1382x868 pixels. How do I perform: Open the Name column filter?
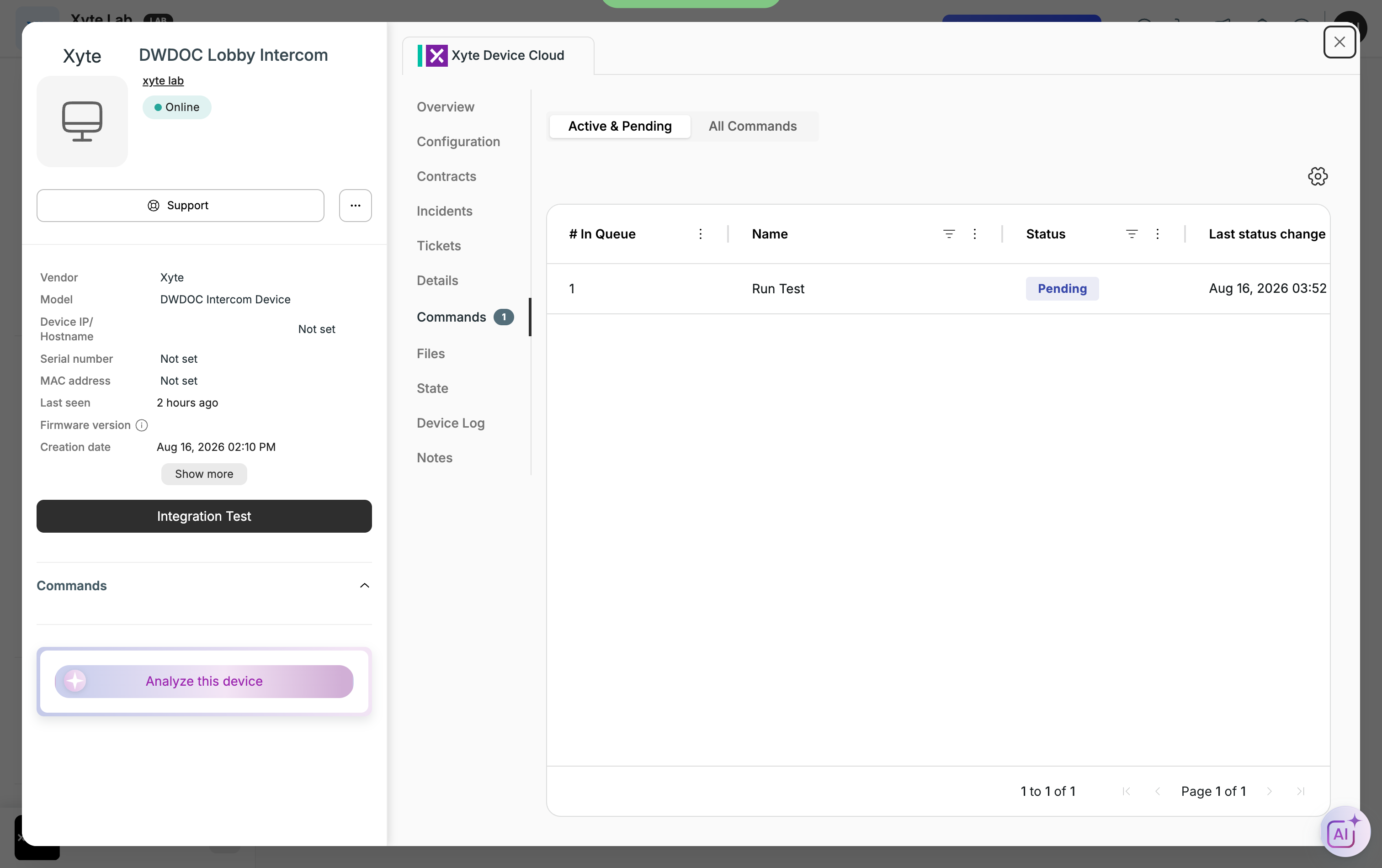click(949, 234)
